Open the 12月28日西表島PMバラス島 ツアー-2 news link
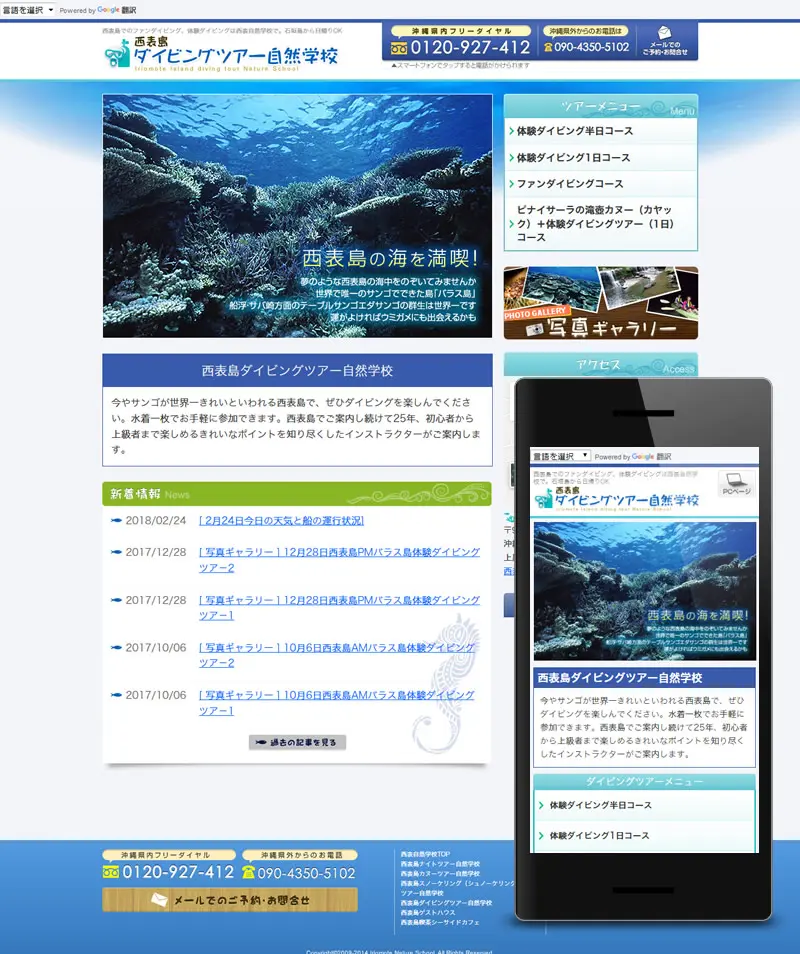Image resolution: width=800 pixels, height=954 pixels. pos(339,560)
